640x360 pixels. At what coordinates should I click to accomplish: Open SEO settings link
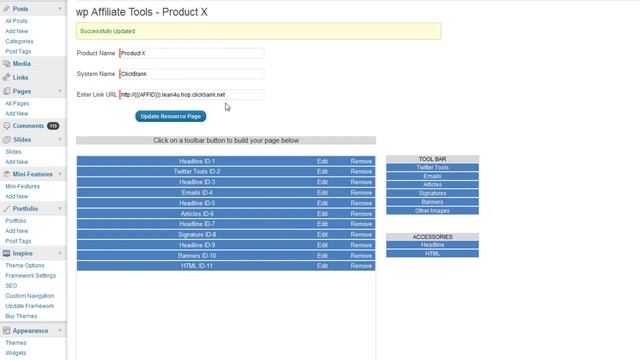click(x=11, y=286)
